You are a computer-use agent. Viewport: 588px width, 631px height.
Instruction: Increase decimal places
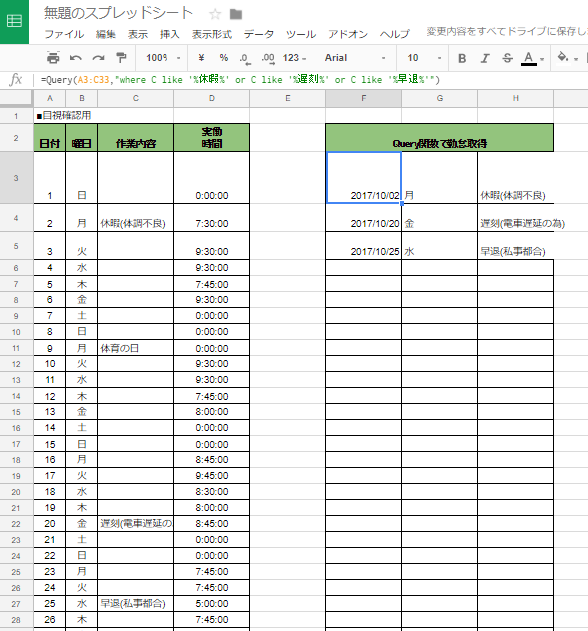(268, 59)
